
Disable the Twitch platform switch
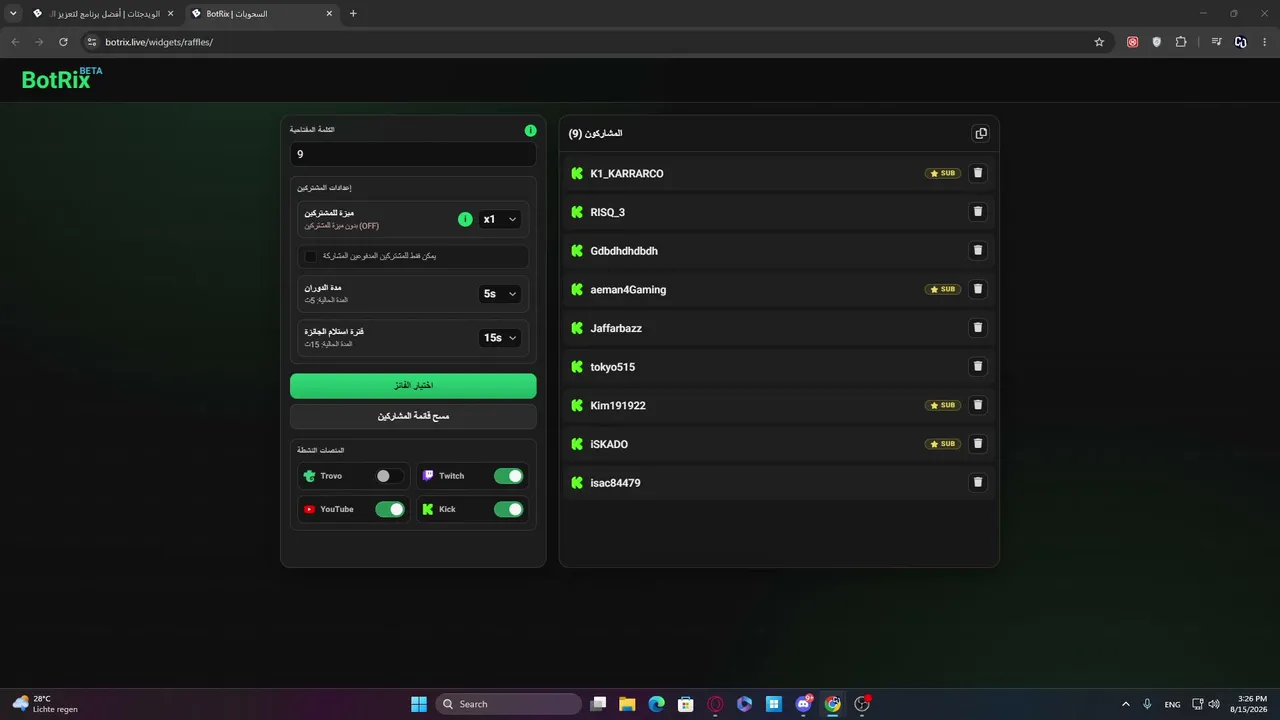(508, 476)
